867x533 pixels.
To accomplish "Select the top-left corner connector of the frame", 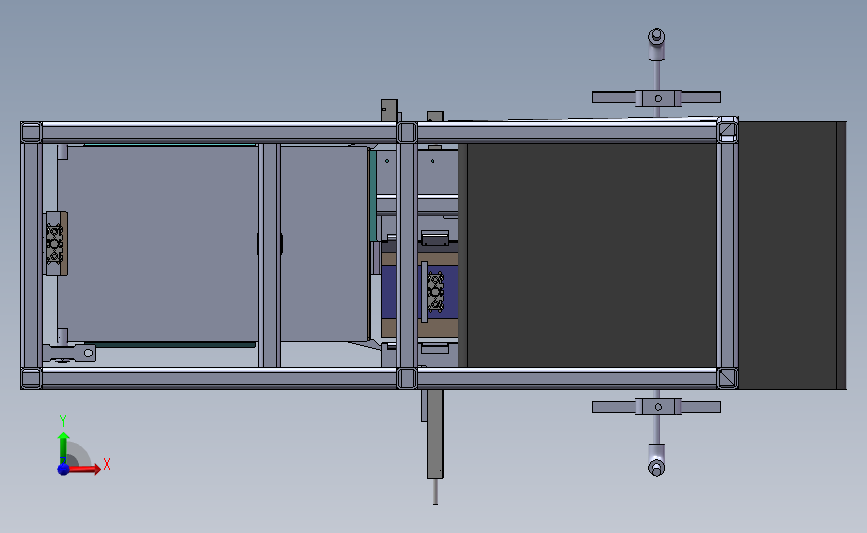I will tap(31, 133).
